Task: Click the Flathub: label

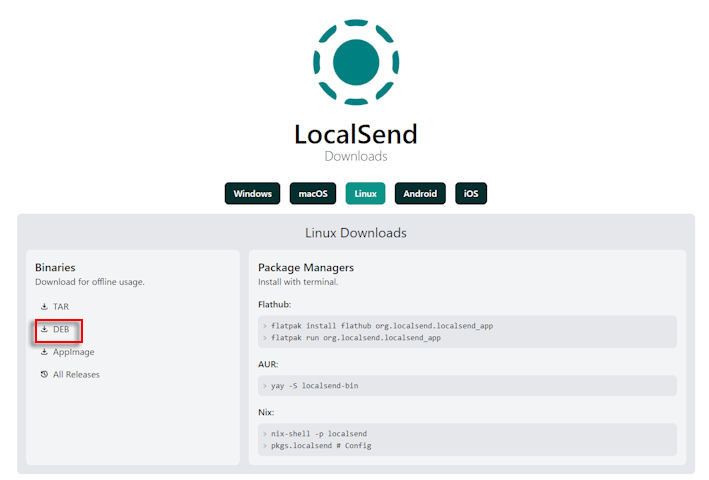Action: [274, 305]
